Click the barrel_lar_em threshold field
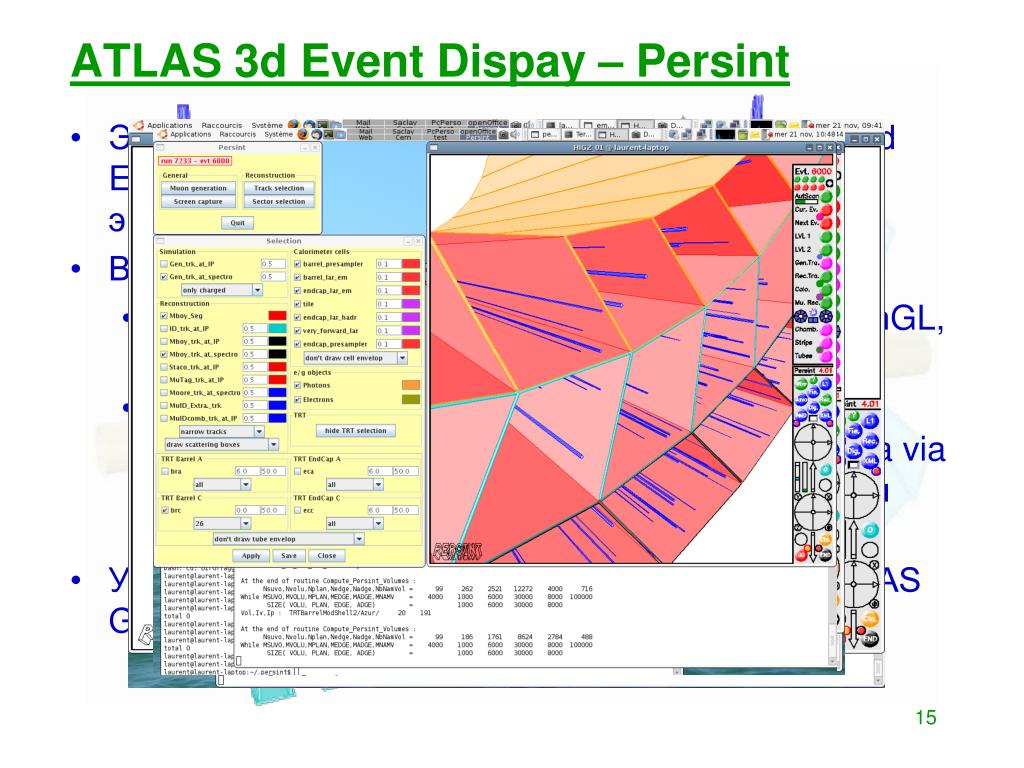The image size is (1024, 768). tap(389, 278)
